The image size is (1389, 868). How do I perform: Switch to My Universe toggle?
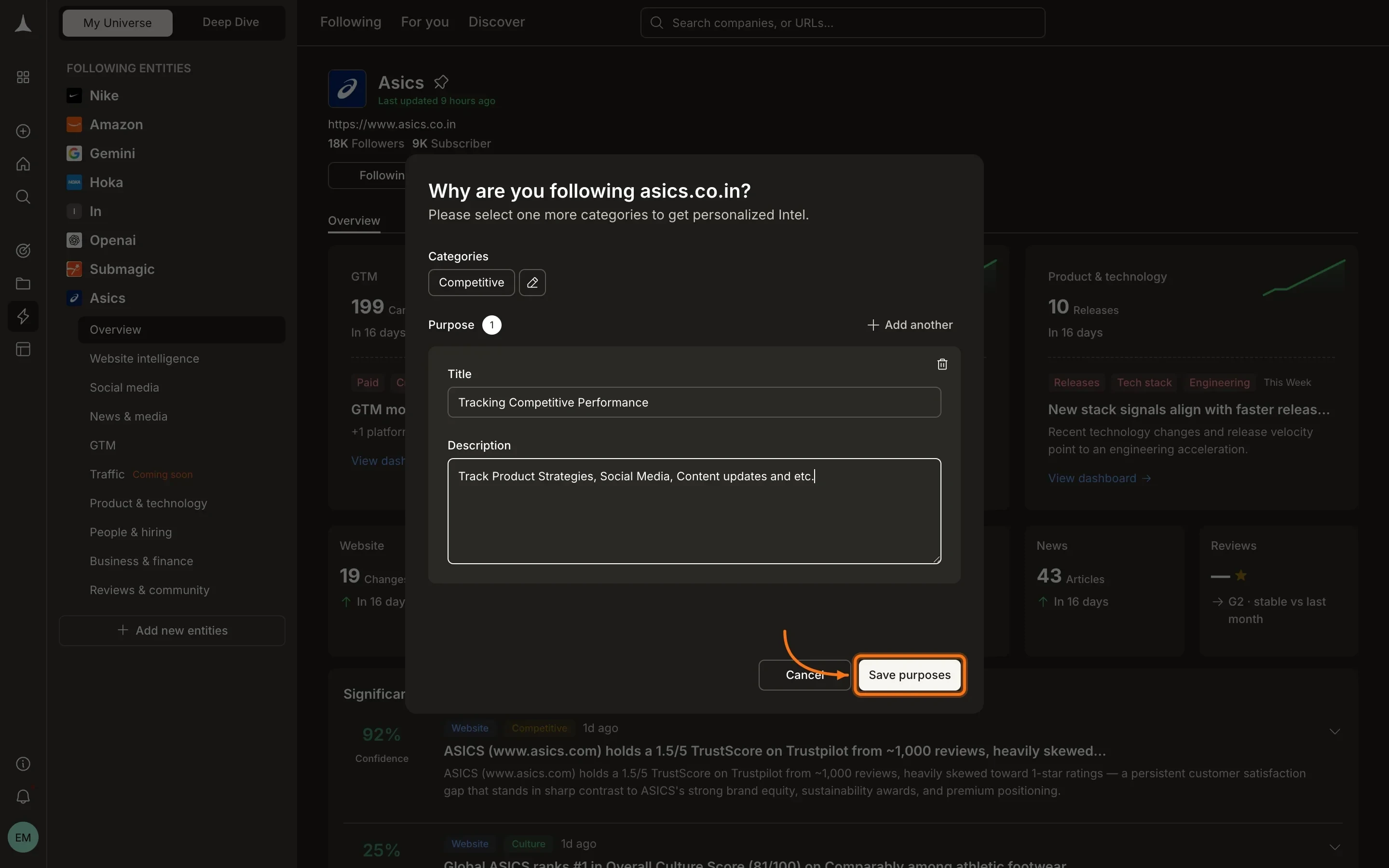117,23
